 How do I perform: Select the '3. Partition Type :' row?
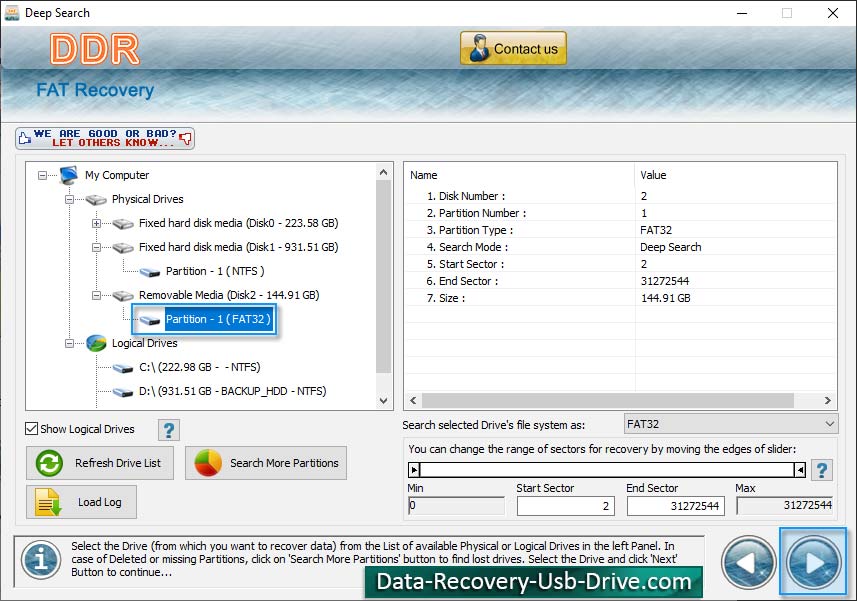point(620,230)
